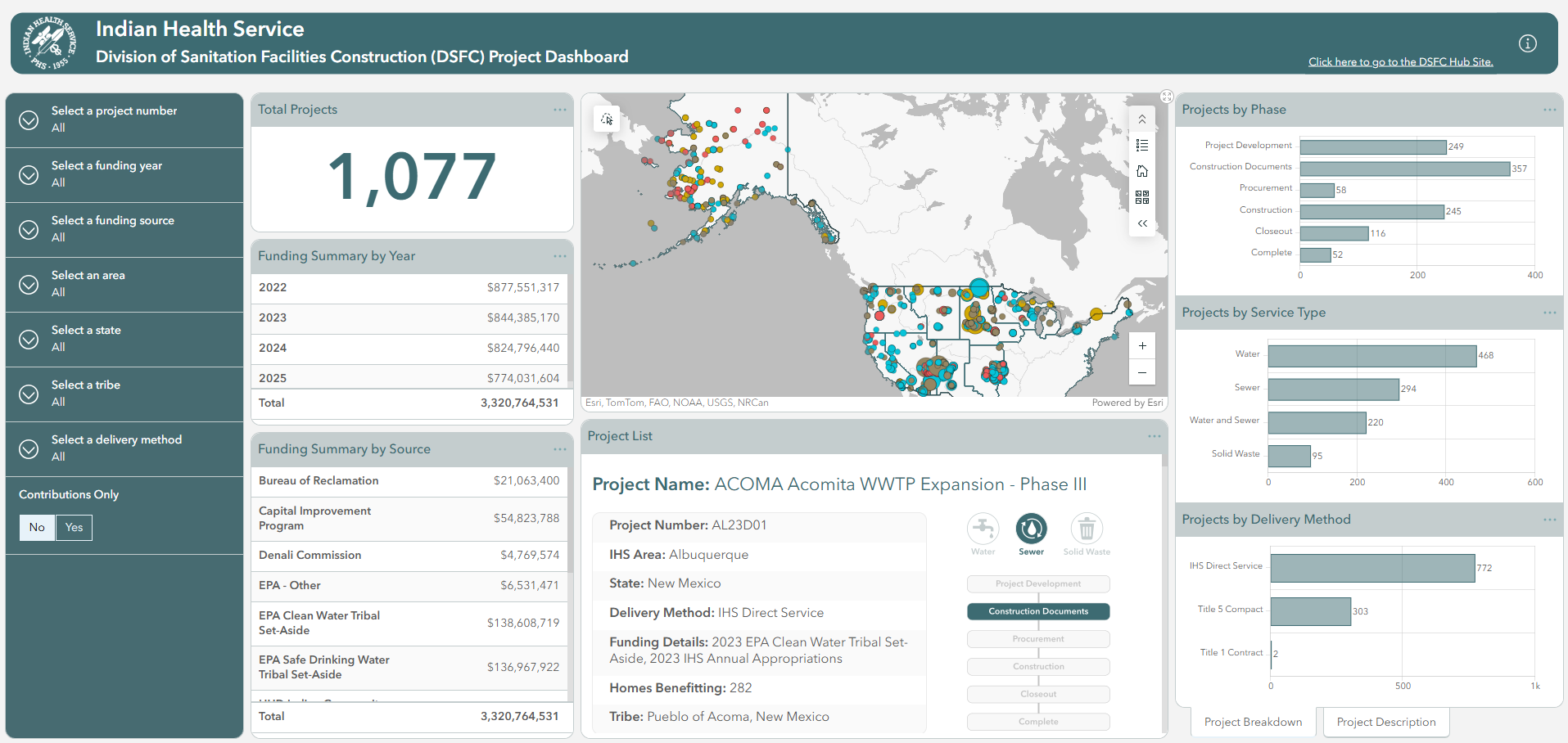Open Total Projects panel options menu
The image size is (1568, 743).
click(559, 110)
